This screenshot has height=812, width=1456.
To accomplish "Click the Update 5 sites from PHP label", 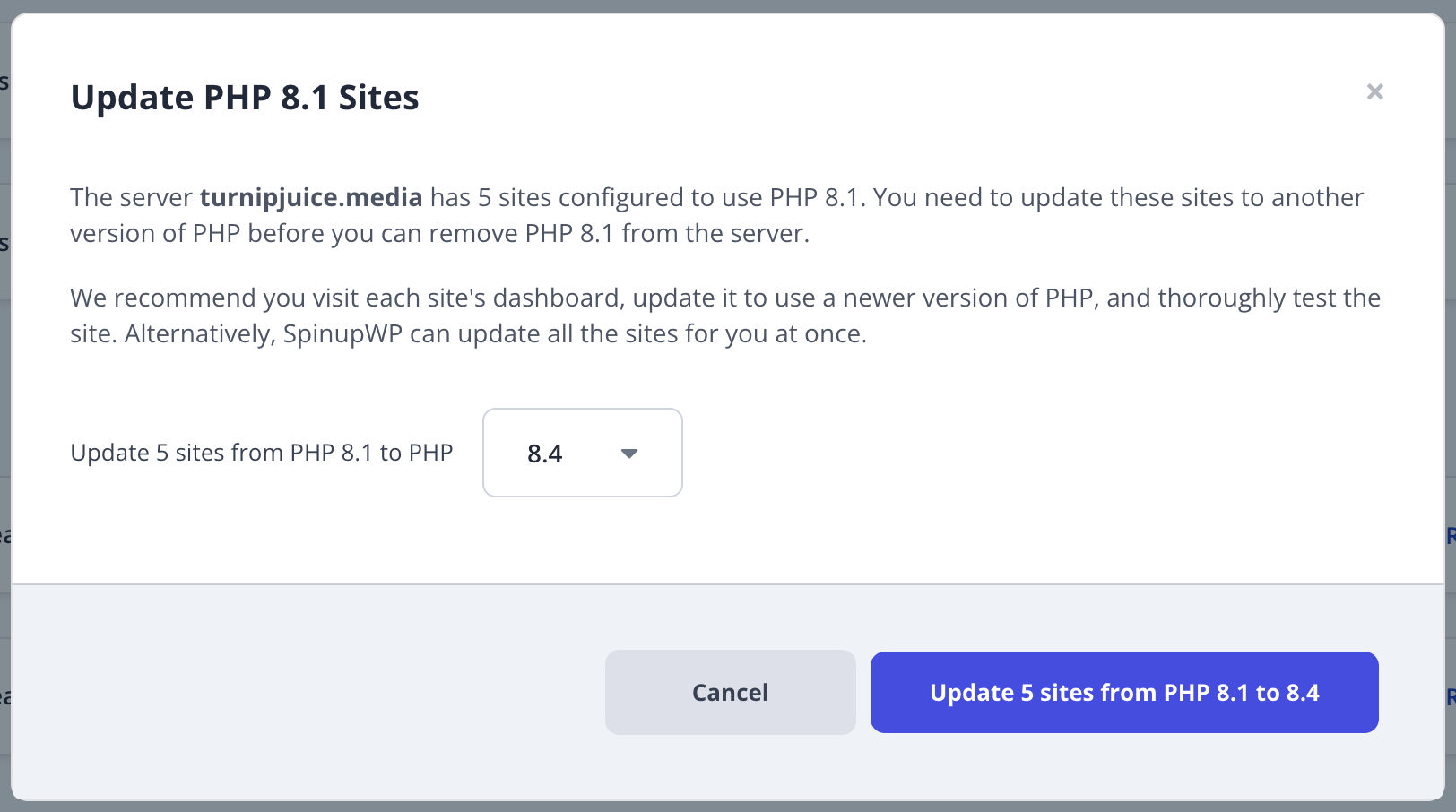I will point(261,453).
